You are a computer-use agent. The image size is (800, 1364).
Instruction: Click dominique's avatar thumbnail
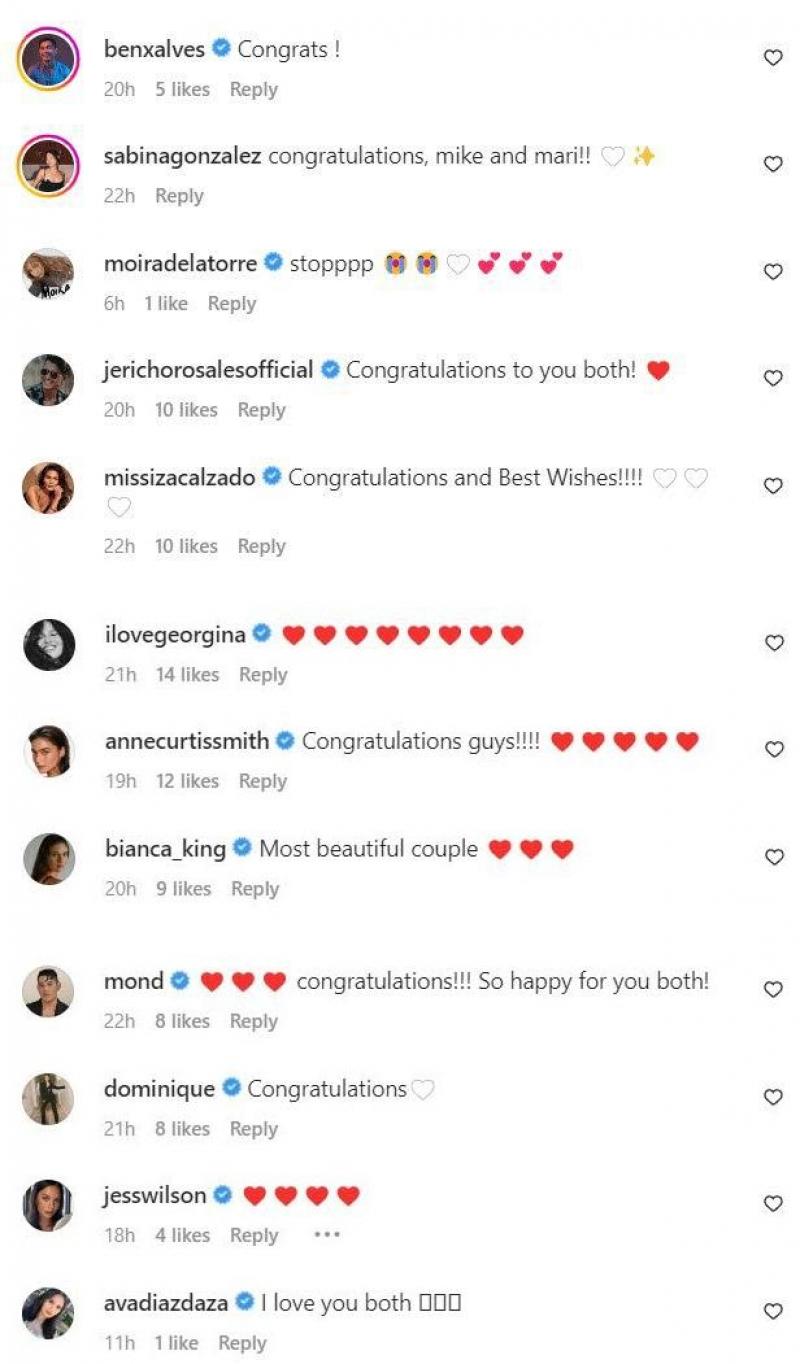pyautogui.click(x=48, y=1098)
